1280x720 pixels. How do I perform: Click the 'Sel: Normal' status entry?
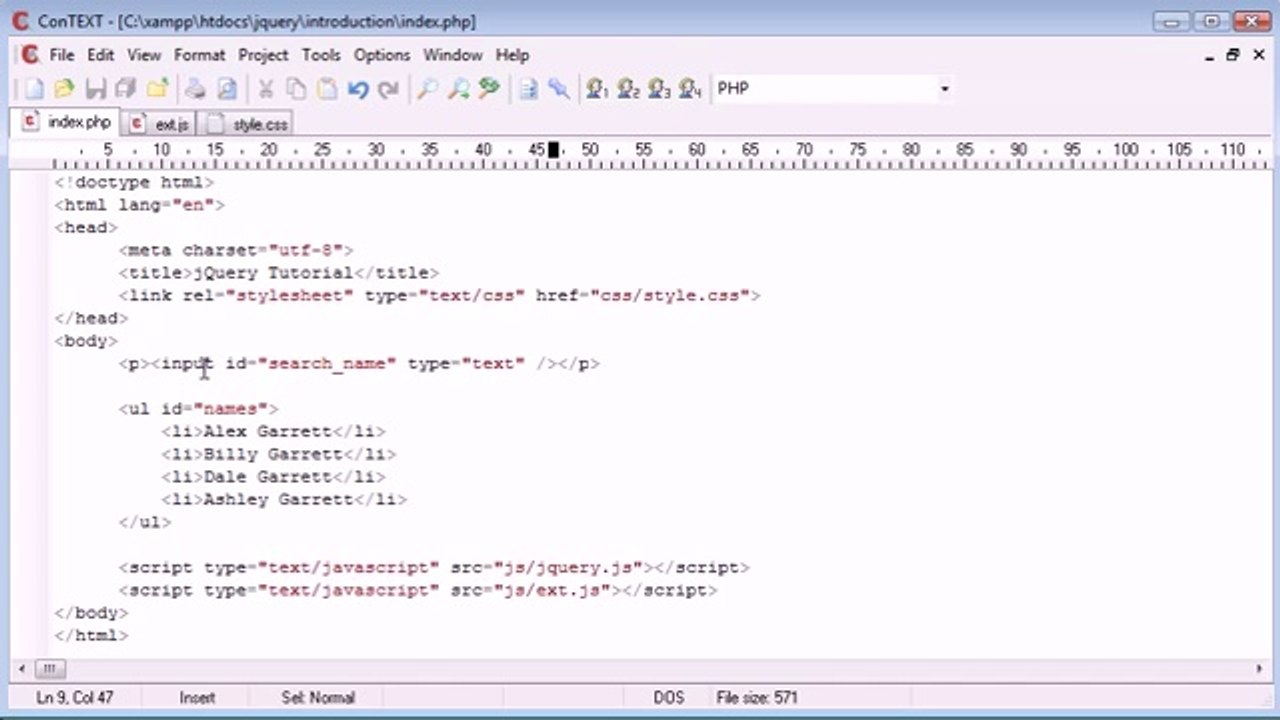coord(318,698)
